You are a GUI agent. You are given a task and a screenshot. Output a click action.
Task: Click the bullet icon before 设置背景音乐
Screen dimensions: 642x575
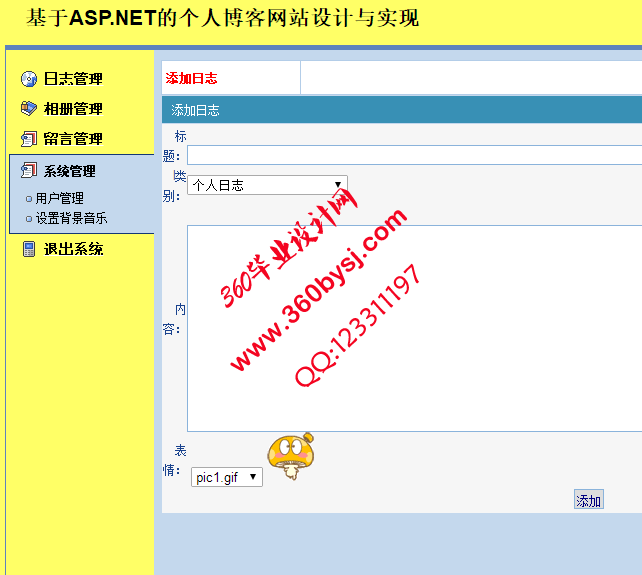[x=29, y=219]
